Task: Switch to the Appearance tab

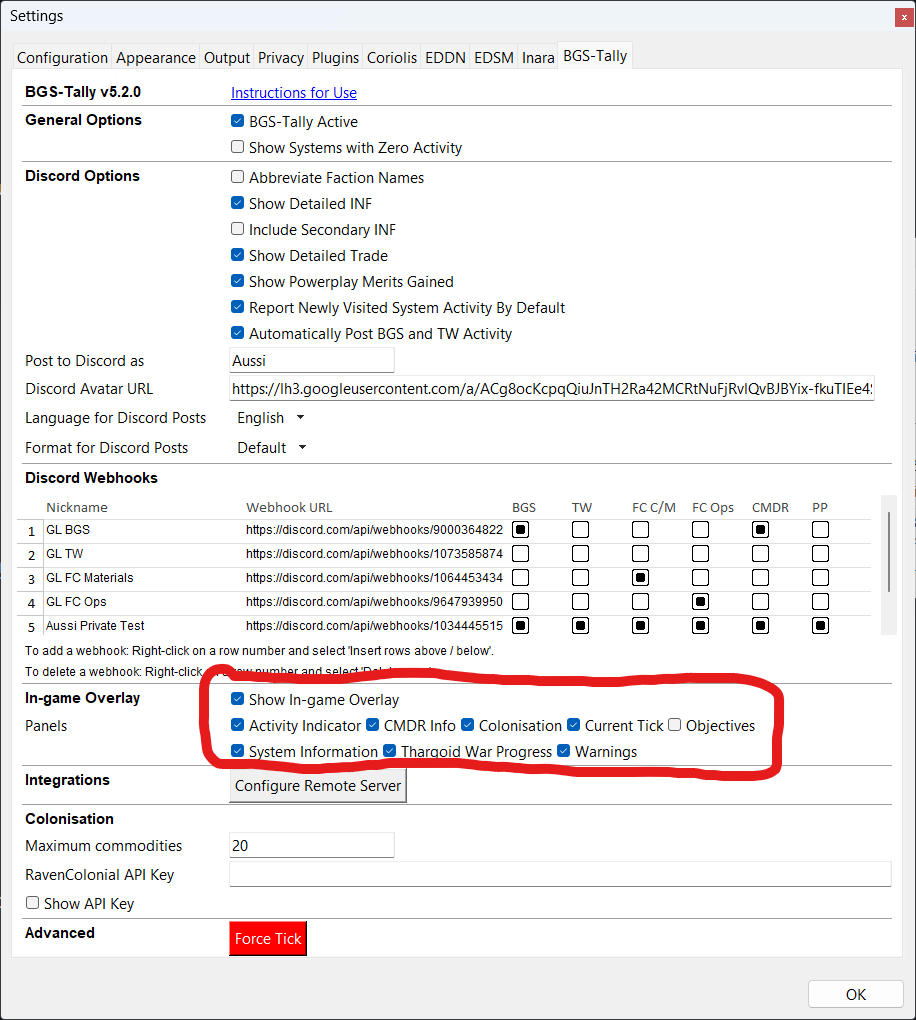Action: [x=155, y=58]
